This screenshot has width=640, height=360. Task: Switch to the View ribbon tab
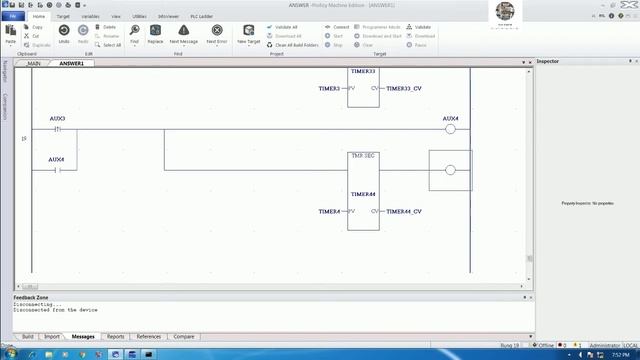pyautogui.click(x=116, y=16)
